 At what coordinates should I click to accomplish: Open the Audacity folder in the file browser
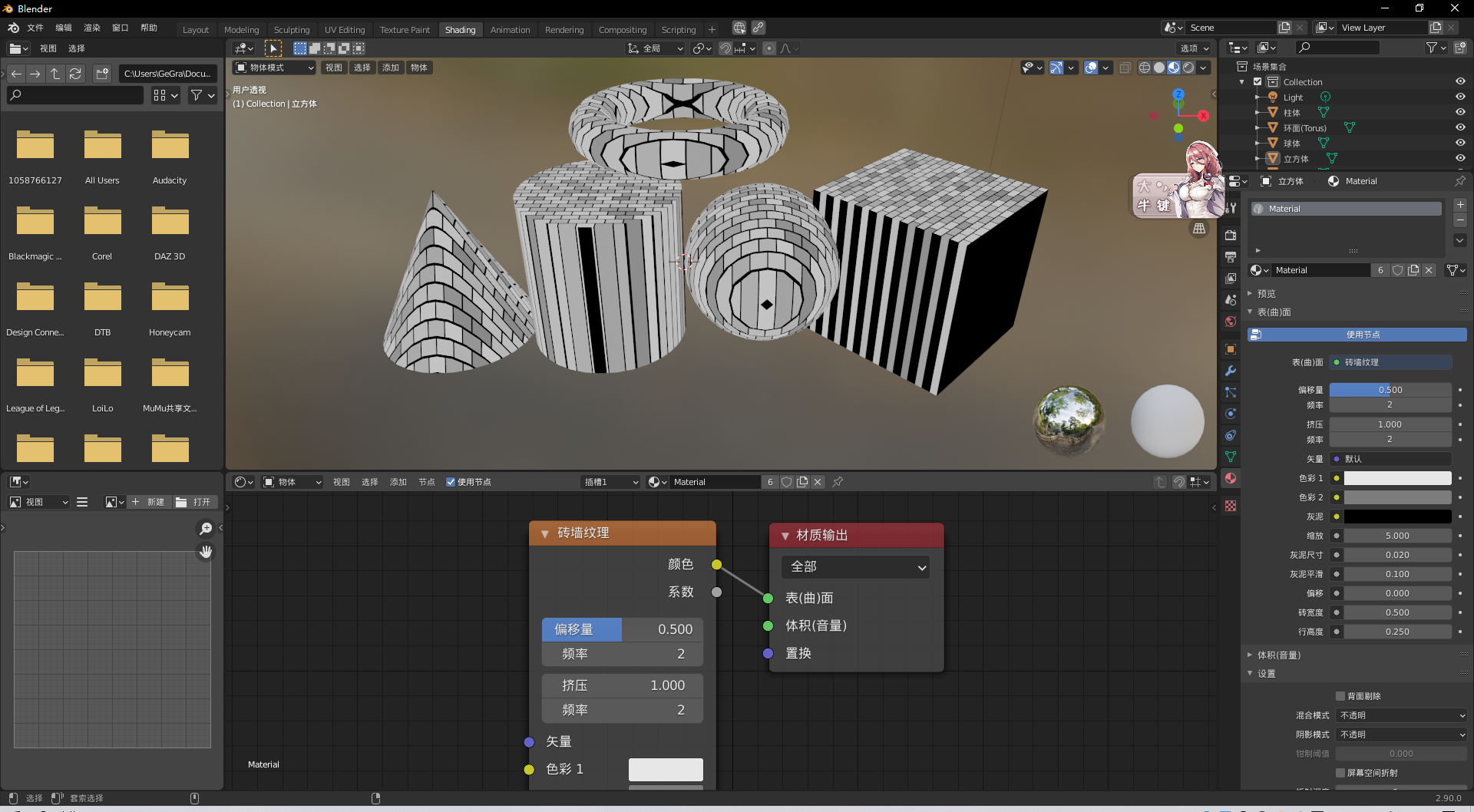click(x=170, y=146)
